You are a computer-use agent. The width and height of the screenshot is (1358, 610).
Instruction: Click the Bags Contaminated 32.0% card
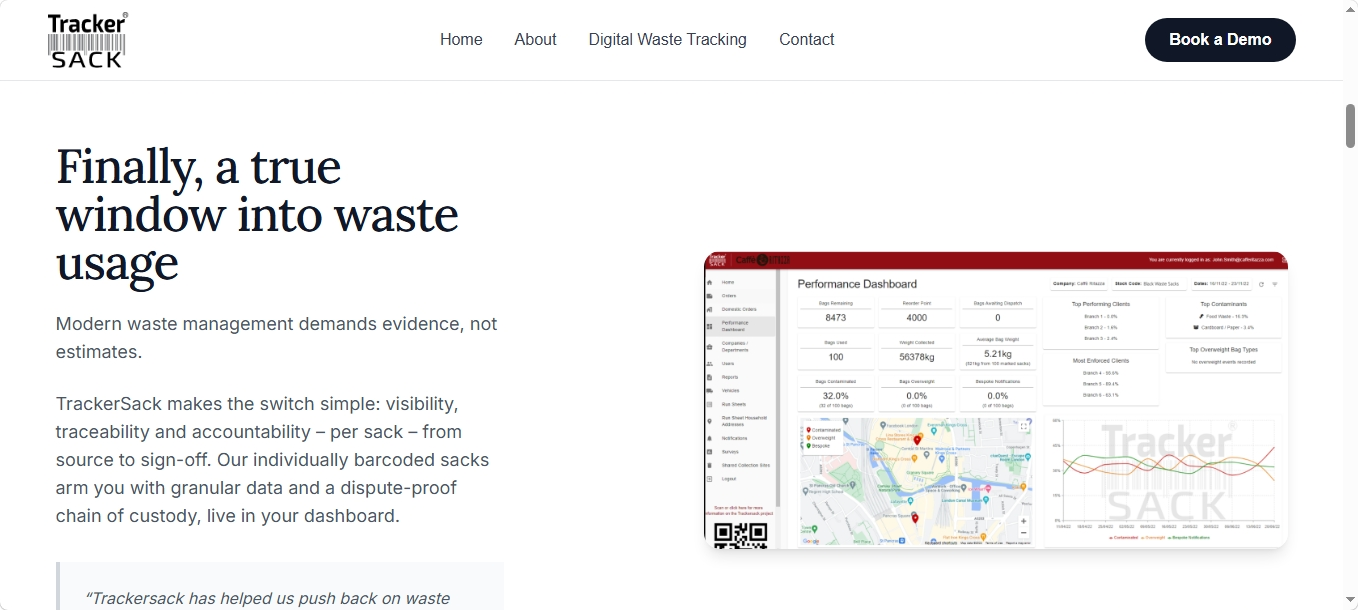[x=836, y=392]
